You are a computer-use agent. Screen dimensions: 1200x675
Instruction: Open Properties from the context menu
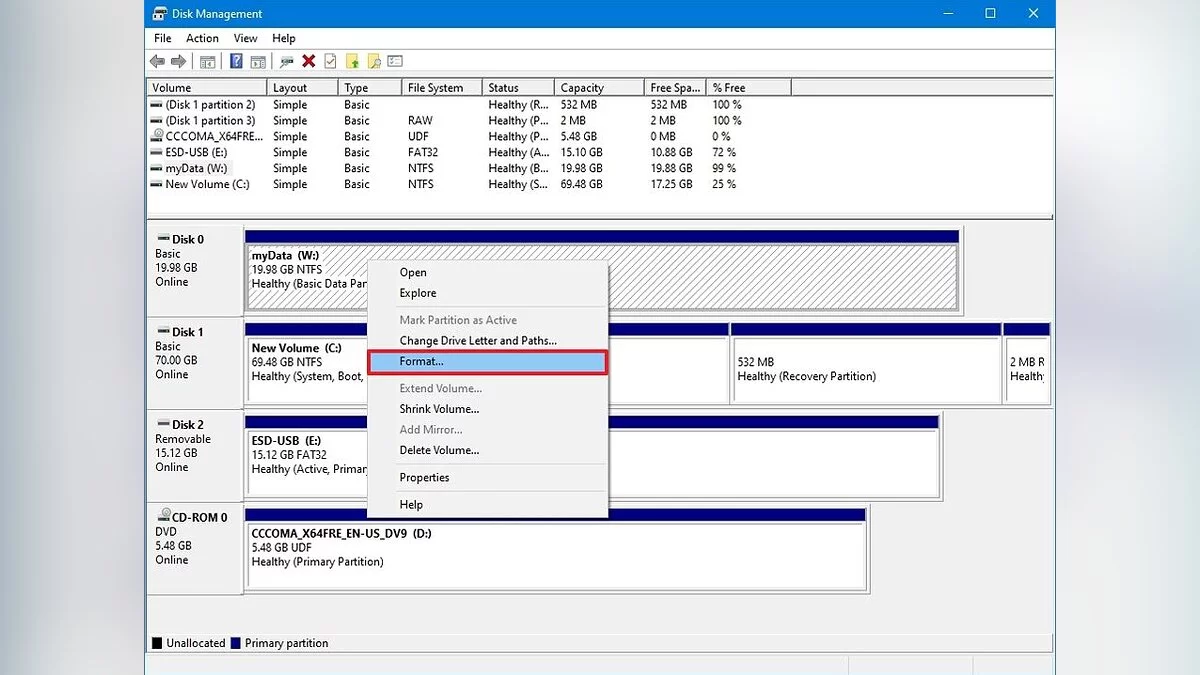coord(424,477)
